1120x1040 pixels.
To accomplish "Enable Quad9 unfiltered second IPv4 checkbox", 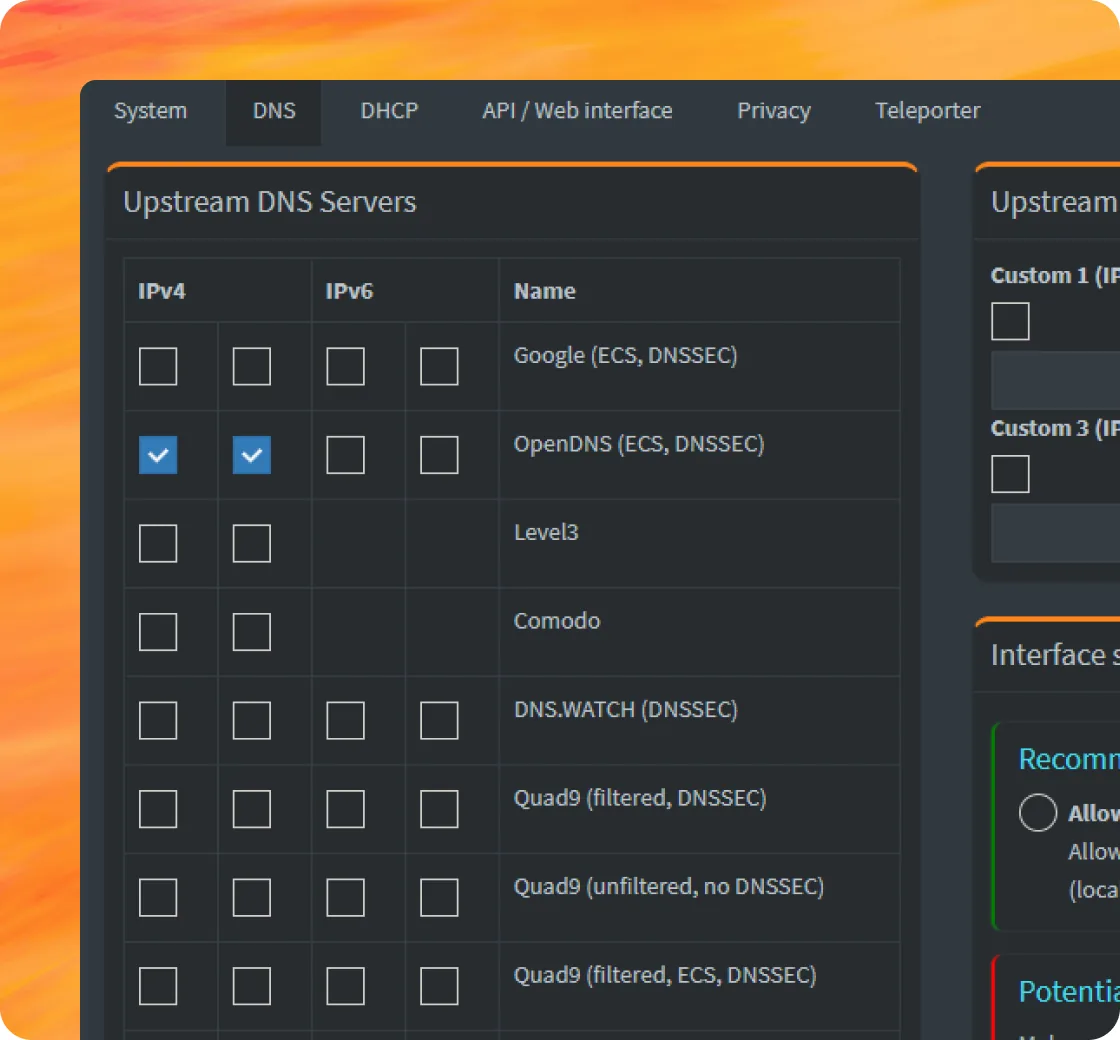I will [251, 898].
